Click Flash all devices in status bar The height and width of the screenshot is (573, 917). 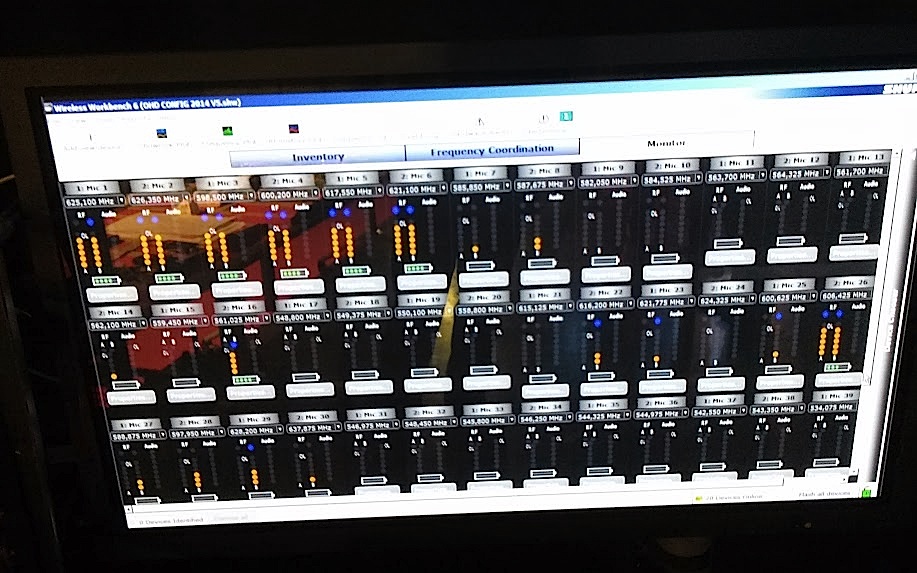(825, 494)
